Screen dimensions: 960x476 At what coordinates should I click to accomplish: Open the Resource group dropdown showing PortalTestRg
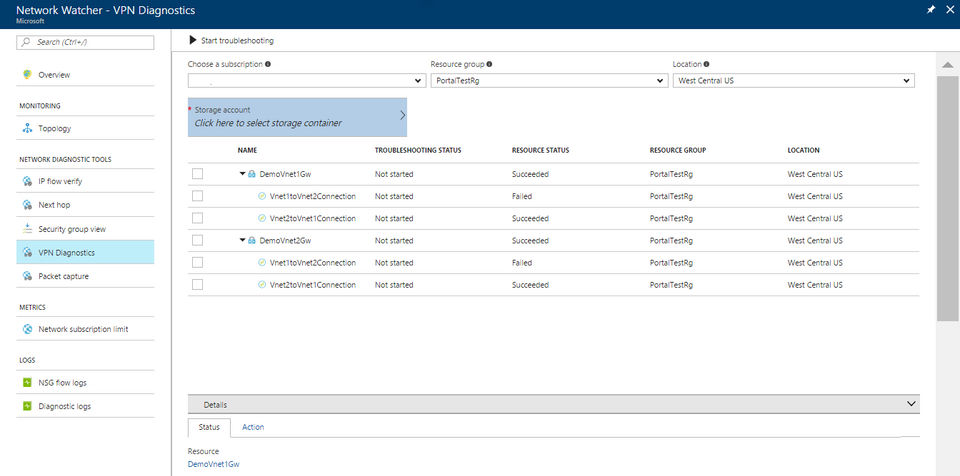549,81
